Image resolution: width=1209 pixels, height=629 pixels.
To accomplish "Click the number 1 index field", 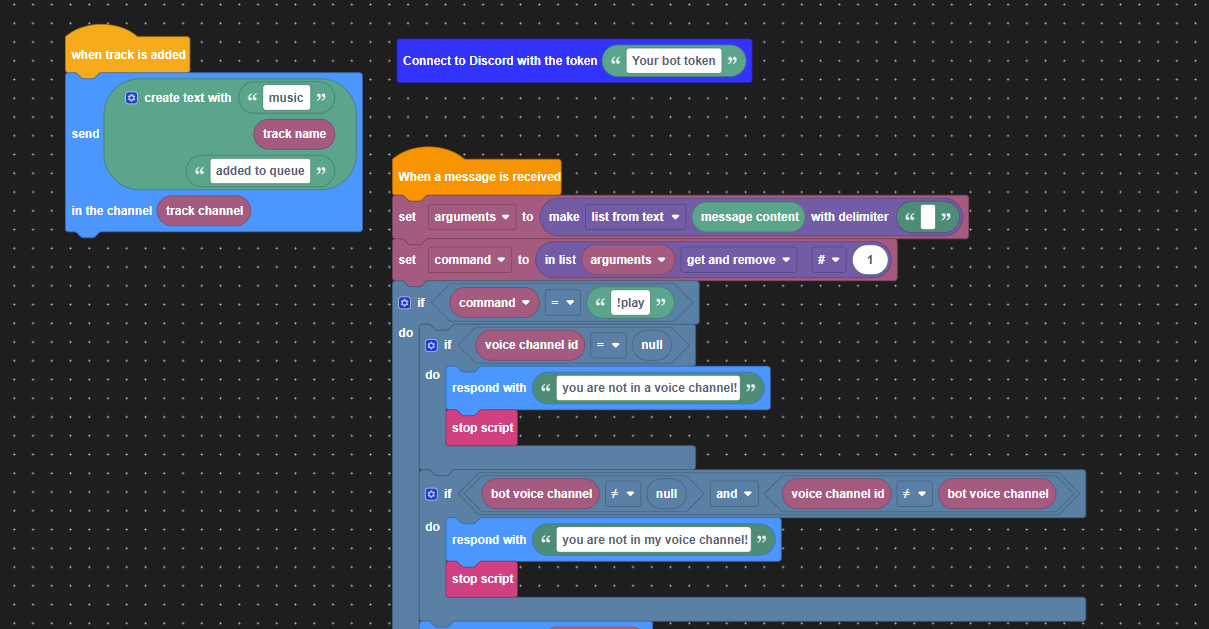I will pyautogui.click(x=870, y=260).
